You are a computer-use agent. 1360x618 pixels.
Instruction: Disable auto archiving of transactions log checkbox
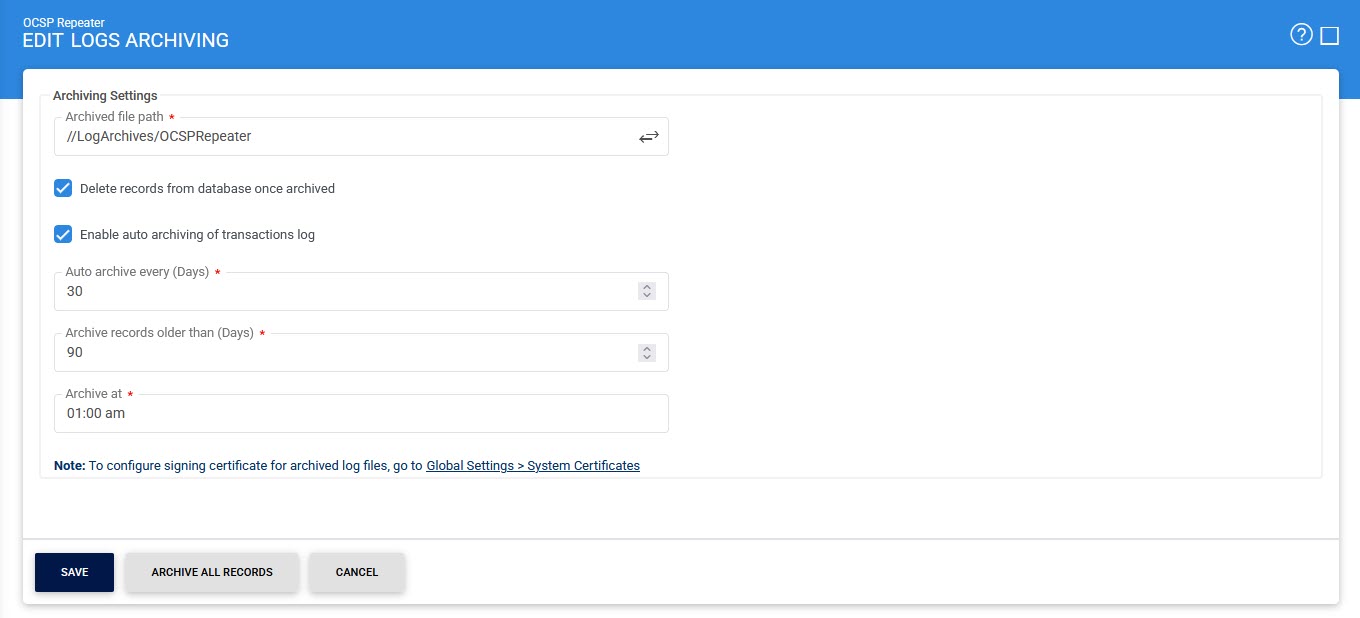(x=63, y=235)
